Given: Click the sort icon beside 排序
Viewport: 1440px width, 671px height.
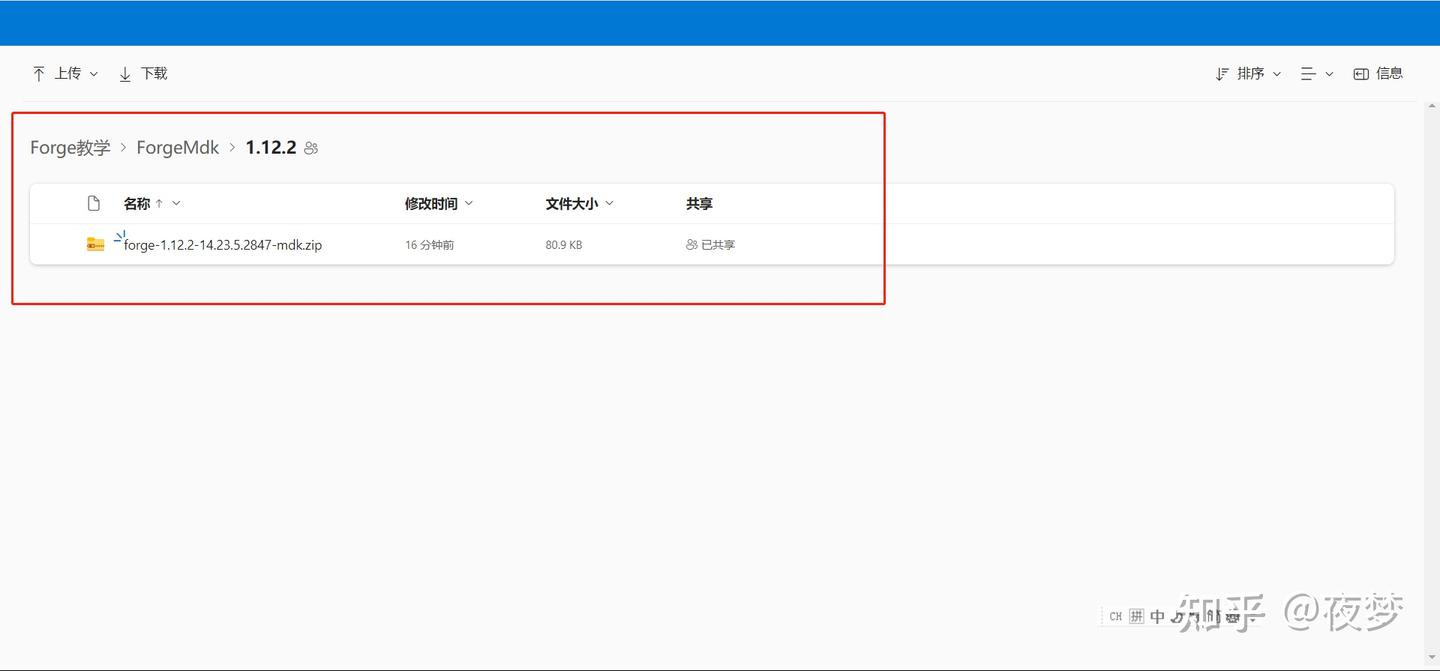Looking at the screenshot, I should coord(1222,73).
